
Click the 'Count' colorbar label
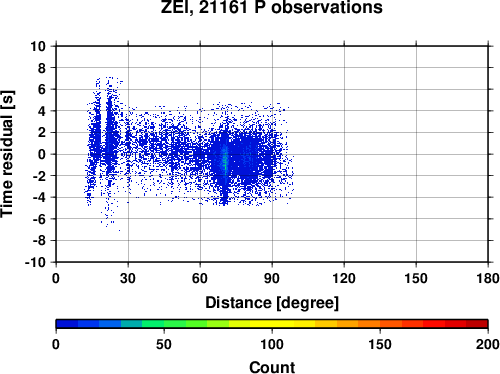click(x=272, y=367)
